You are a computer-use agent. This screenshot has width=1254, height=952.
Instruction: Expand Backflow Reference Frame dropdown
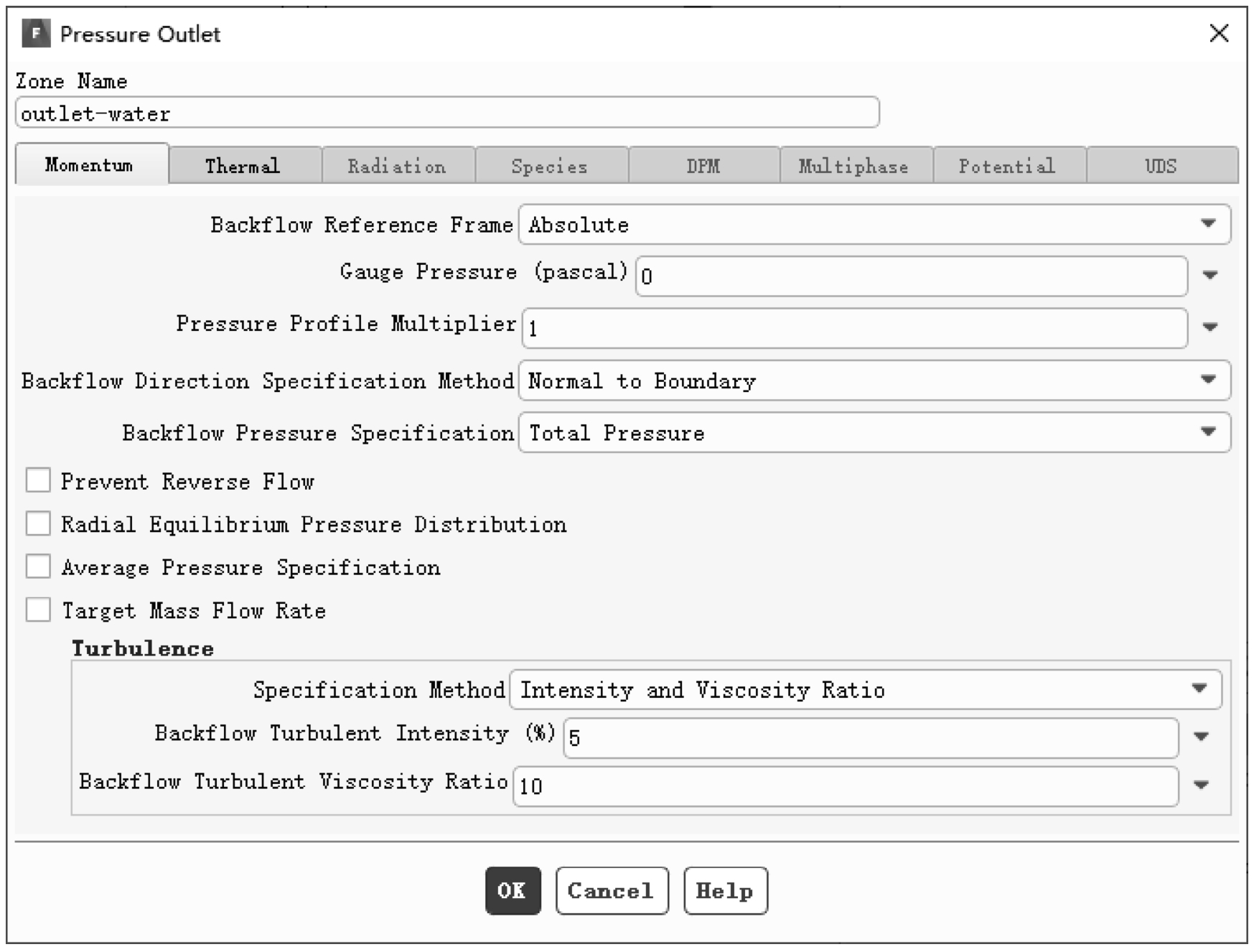click(874, 225)
